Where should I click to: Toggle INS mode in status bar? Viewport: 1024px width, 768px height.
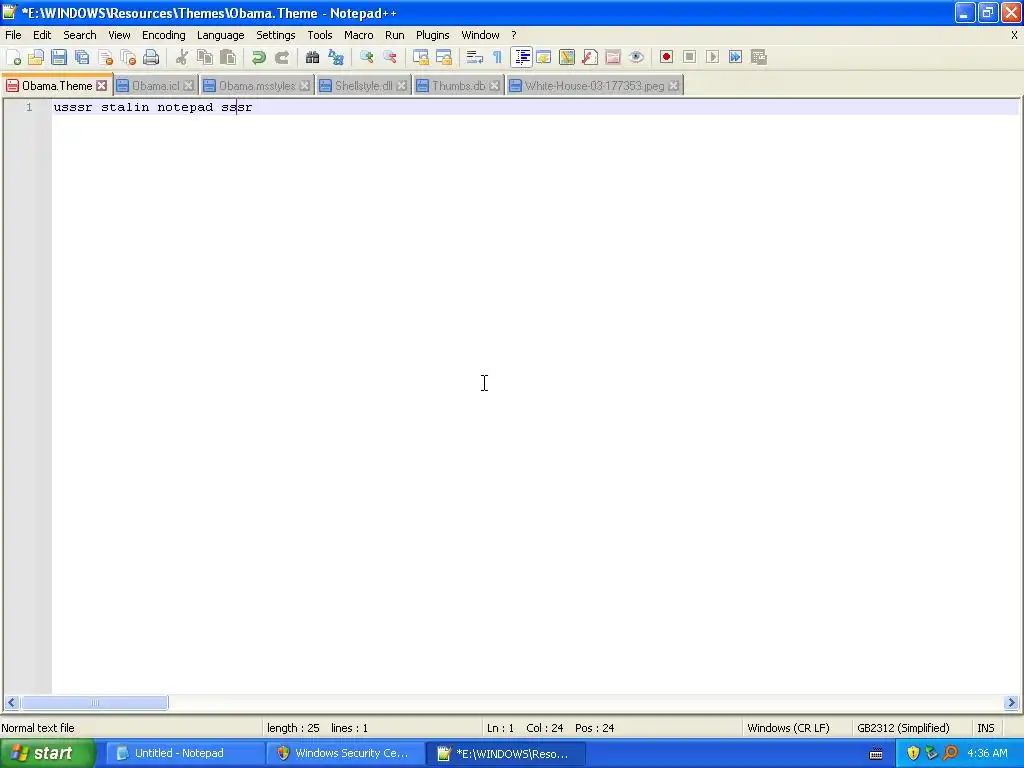[985, 728]
